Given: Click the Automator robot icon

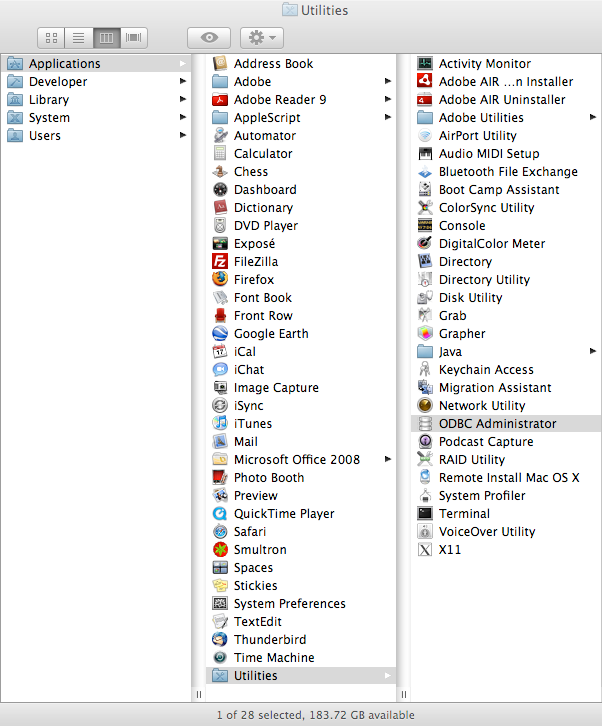Looking at the screenshot, I should click(220, 135).
